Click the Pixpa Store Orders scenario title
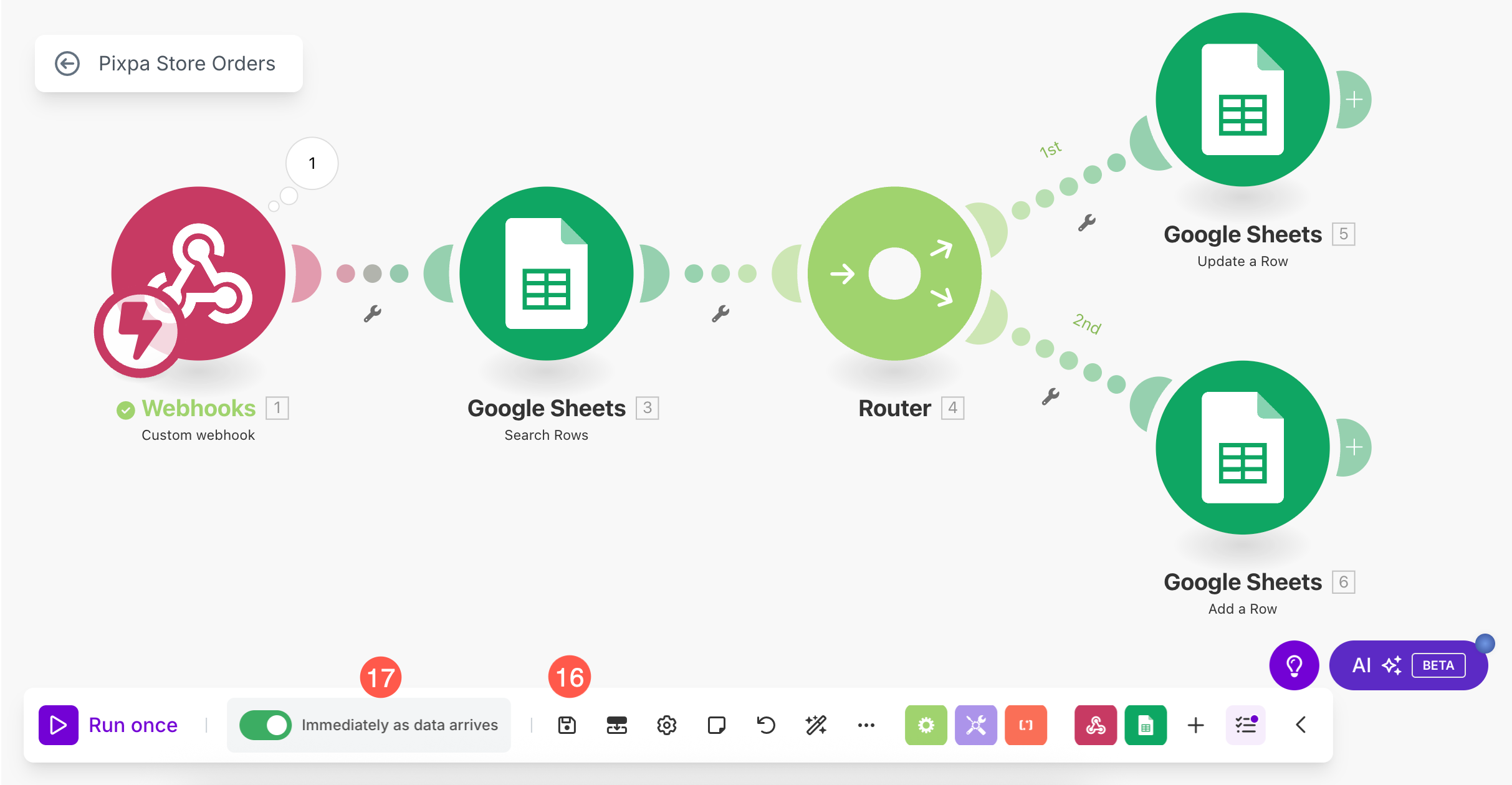This screenshot has width=1512, height=785. click(187, 64)
